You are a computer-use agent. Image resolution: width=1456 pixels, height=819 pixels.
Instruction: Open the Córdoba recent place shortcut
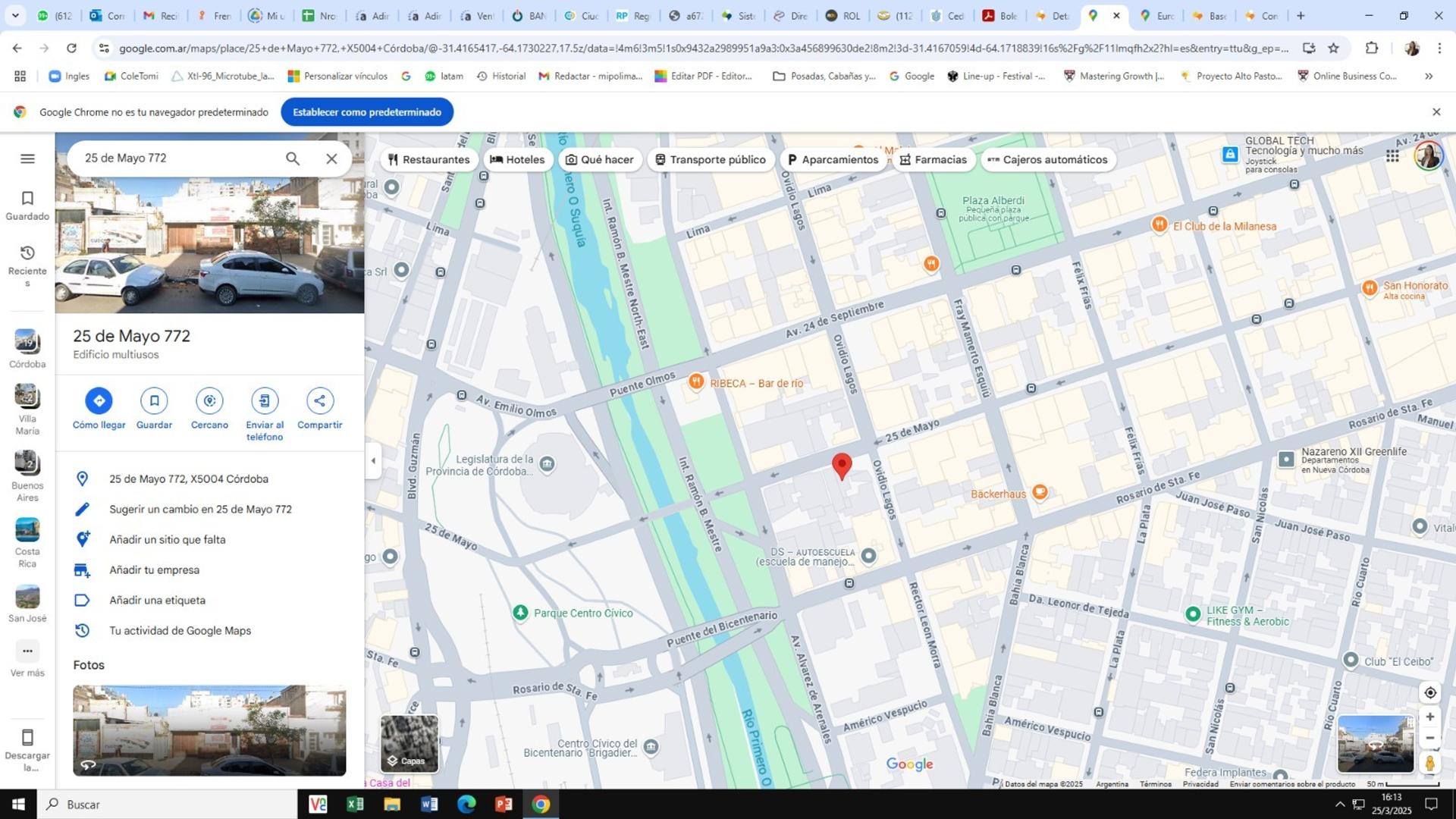point(27,350)
